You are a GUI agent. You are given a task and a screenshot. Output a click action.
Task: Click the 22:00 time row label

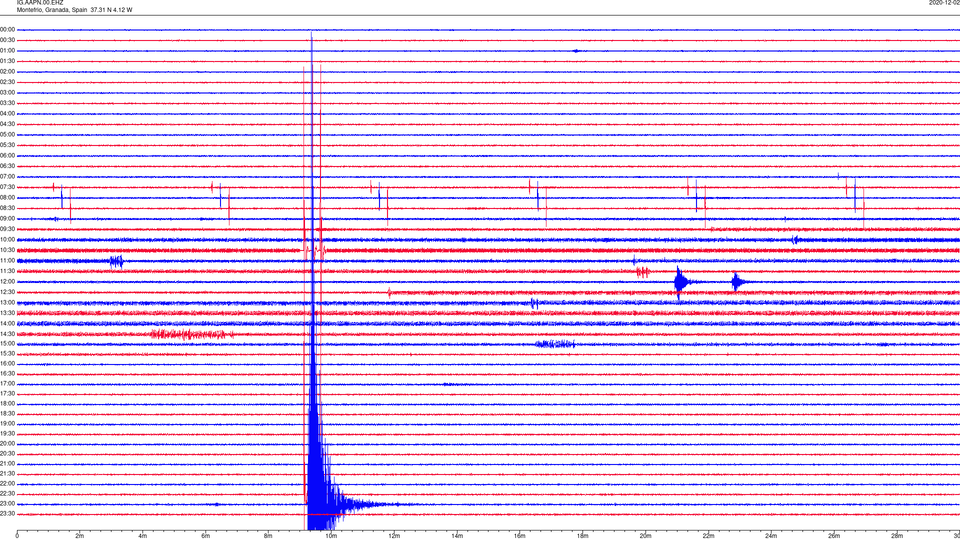(x=7, y=484)
